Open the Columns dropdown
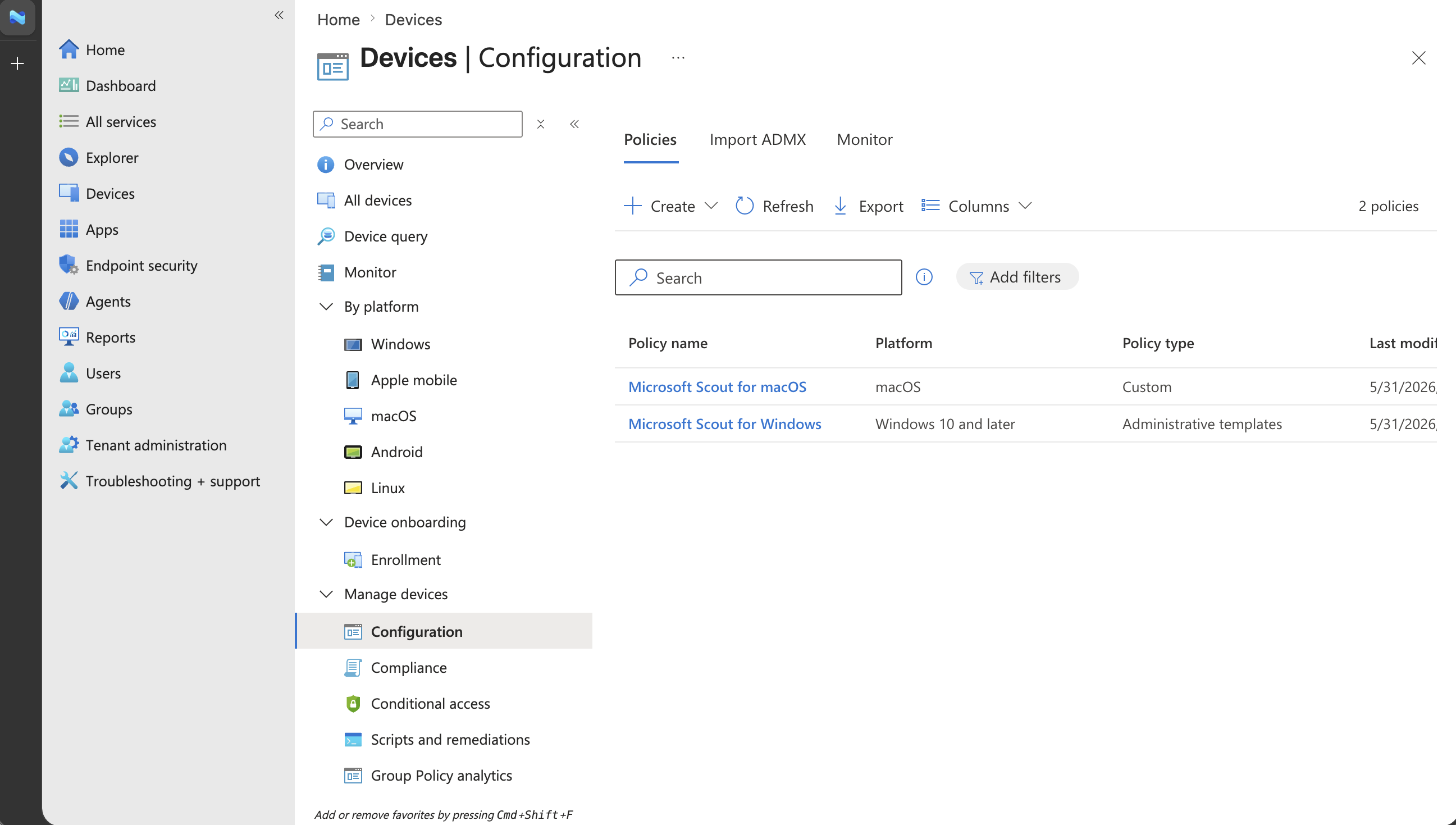The image size is (1456, 825). click(x=976, y=206)
